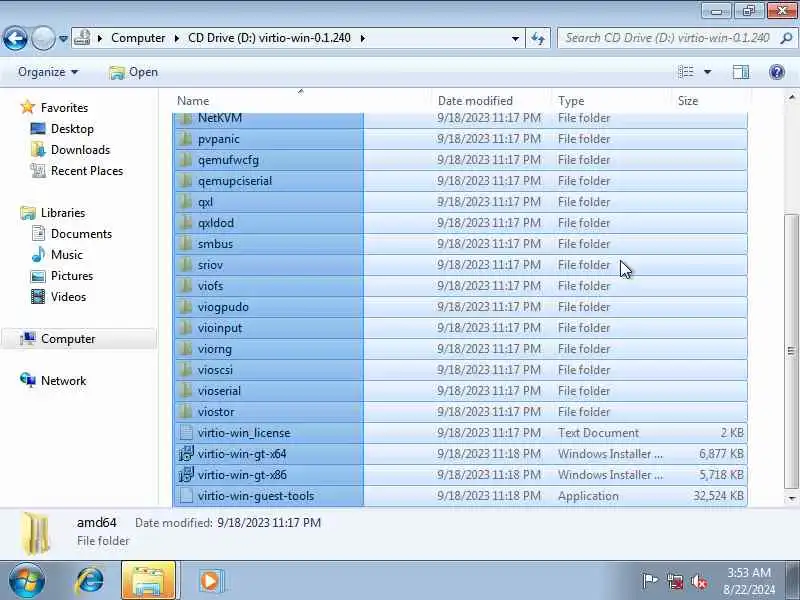Image resolution: width=800 pixels, height=600 pixels.
Task: Click the Open toolbar button
Action: pos(134,72)
